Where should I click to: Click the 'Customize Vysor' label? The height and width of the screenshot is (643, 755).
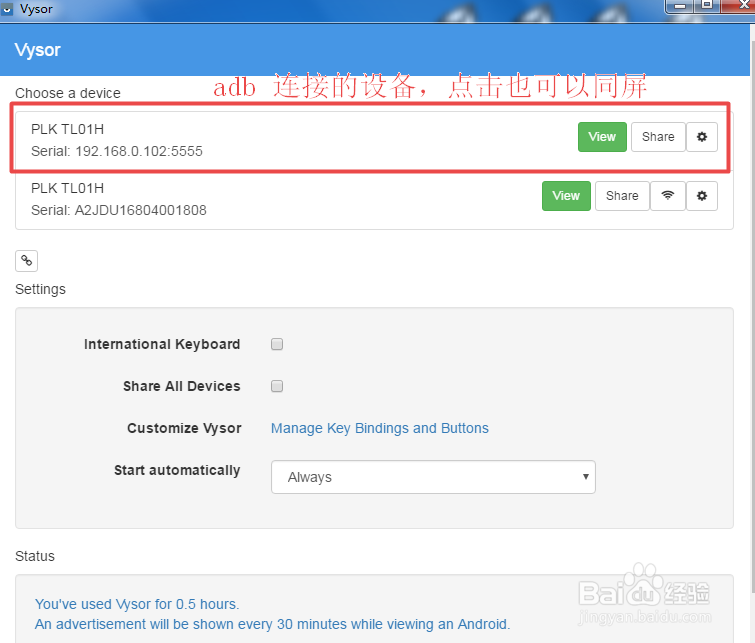pos(184,428)
